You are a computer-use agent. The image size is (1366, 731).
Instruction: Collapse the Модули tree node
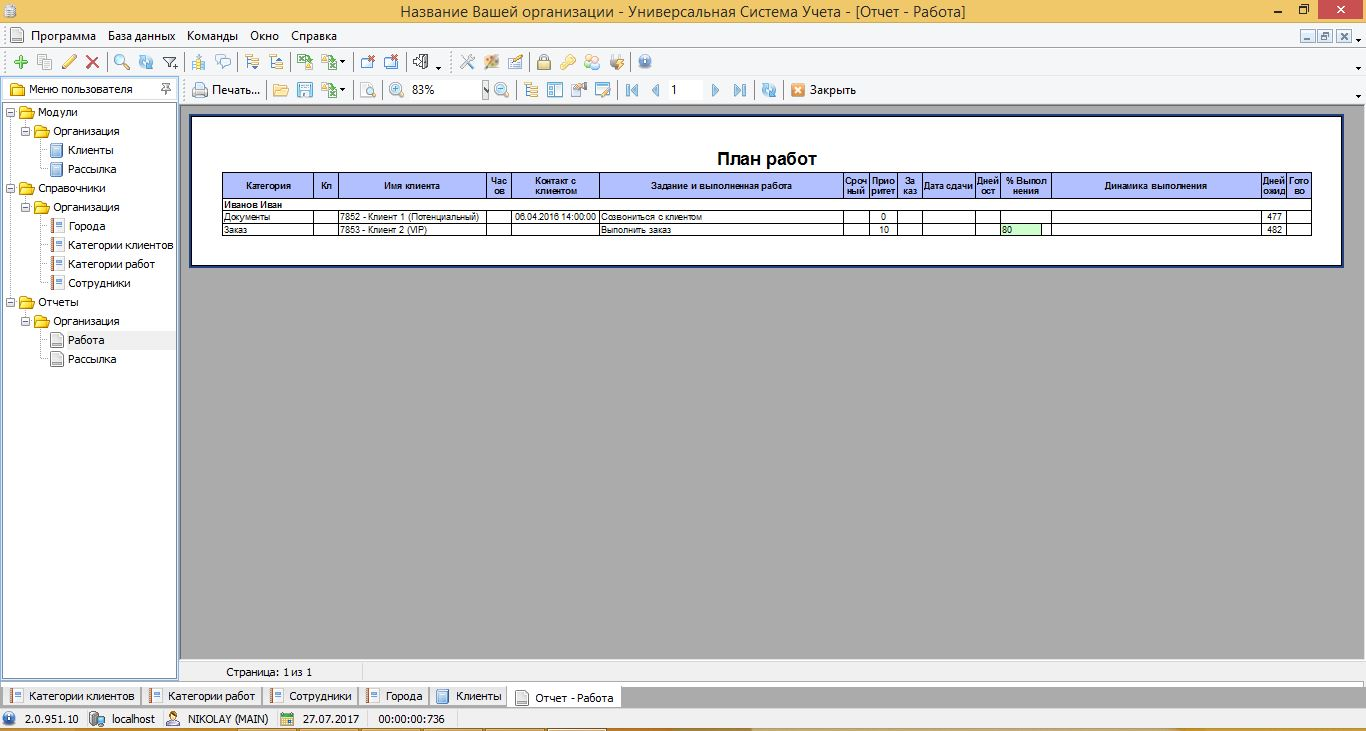coord(10,112)
